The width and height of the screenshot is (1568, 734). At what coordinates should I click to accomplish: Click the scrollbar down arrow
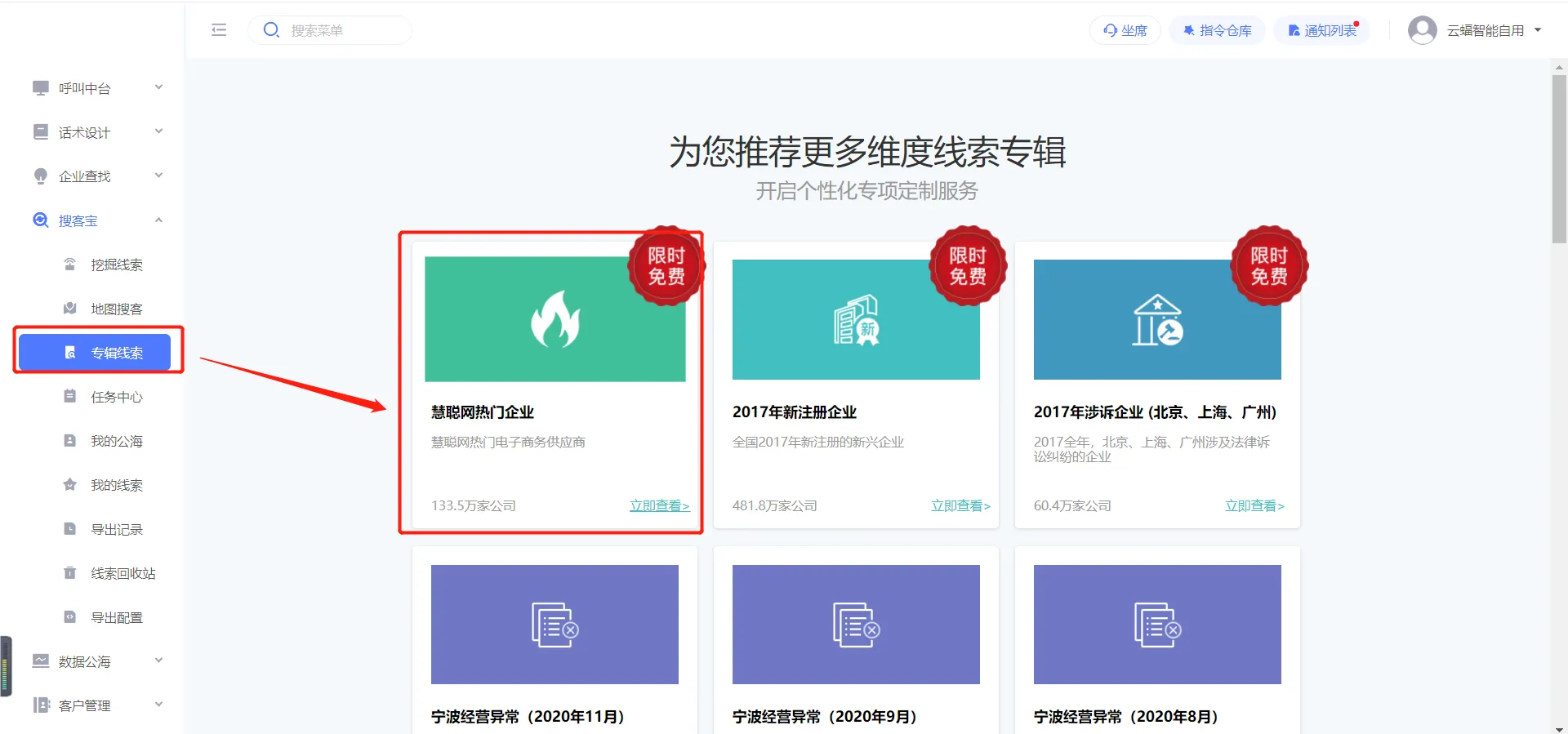[x=1559, y=728]
